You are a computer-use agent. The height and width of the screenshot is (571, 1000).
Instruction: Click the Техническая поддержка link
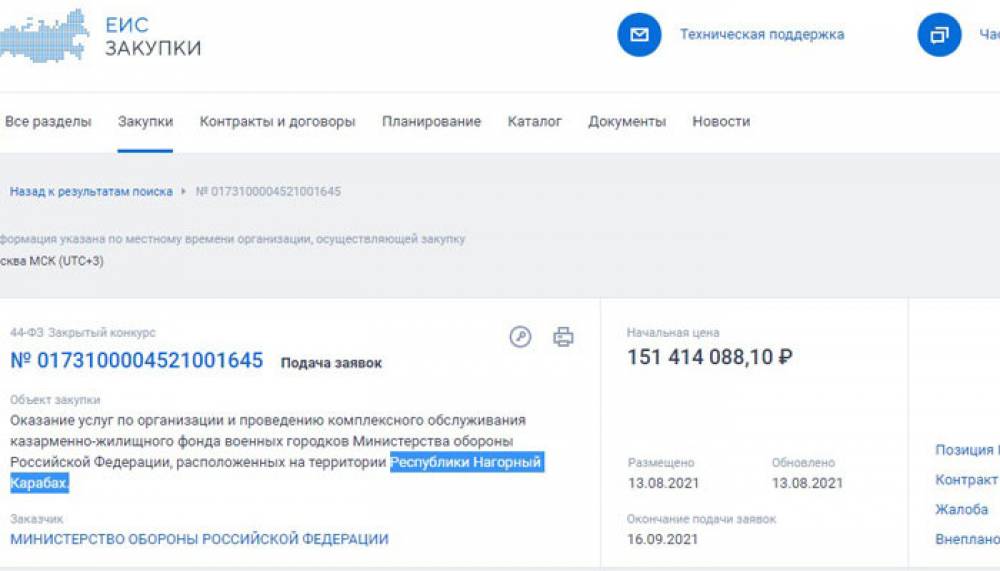pyautogui.click(x=762, y=35)
